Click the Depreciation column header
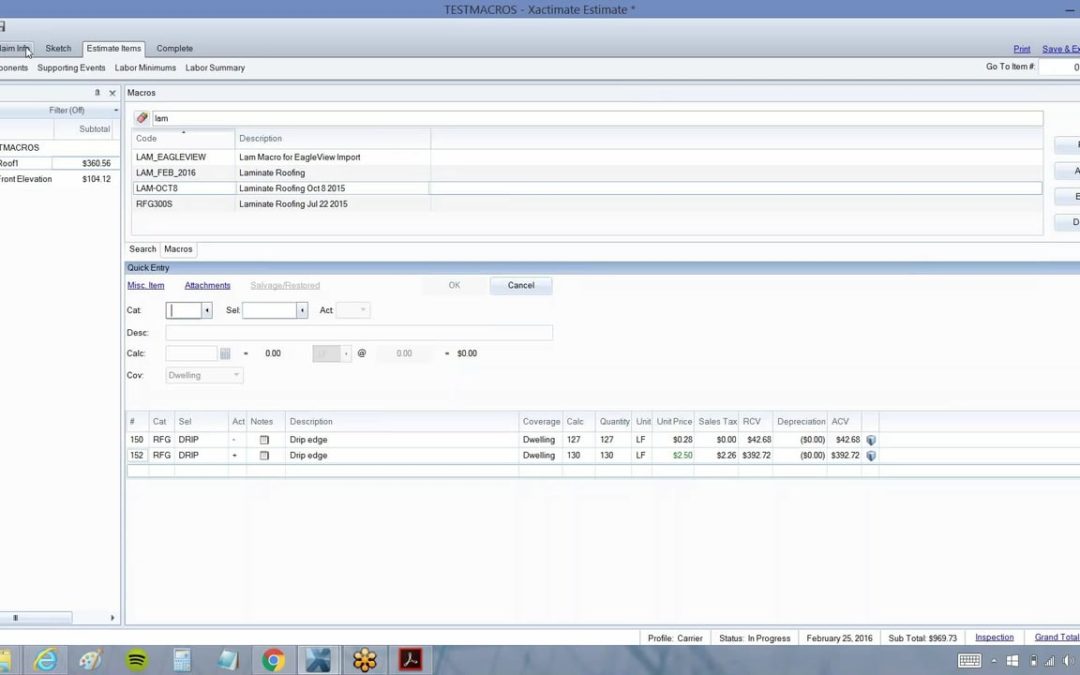The width and height of the screenshot is (1080, 675). pyautogui.click(x=800, y=422)
